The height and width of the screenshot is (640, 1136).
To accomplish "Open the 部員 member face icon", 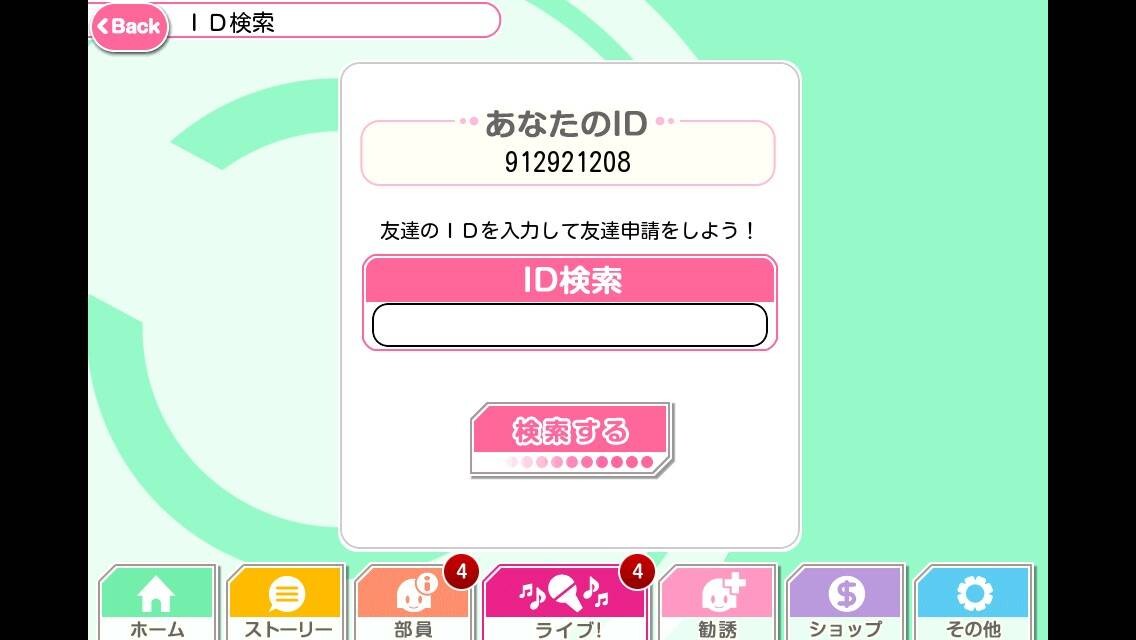I will [416, 593].
